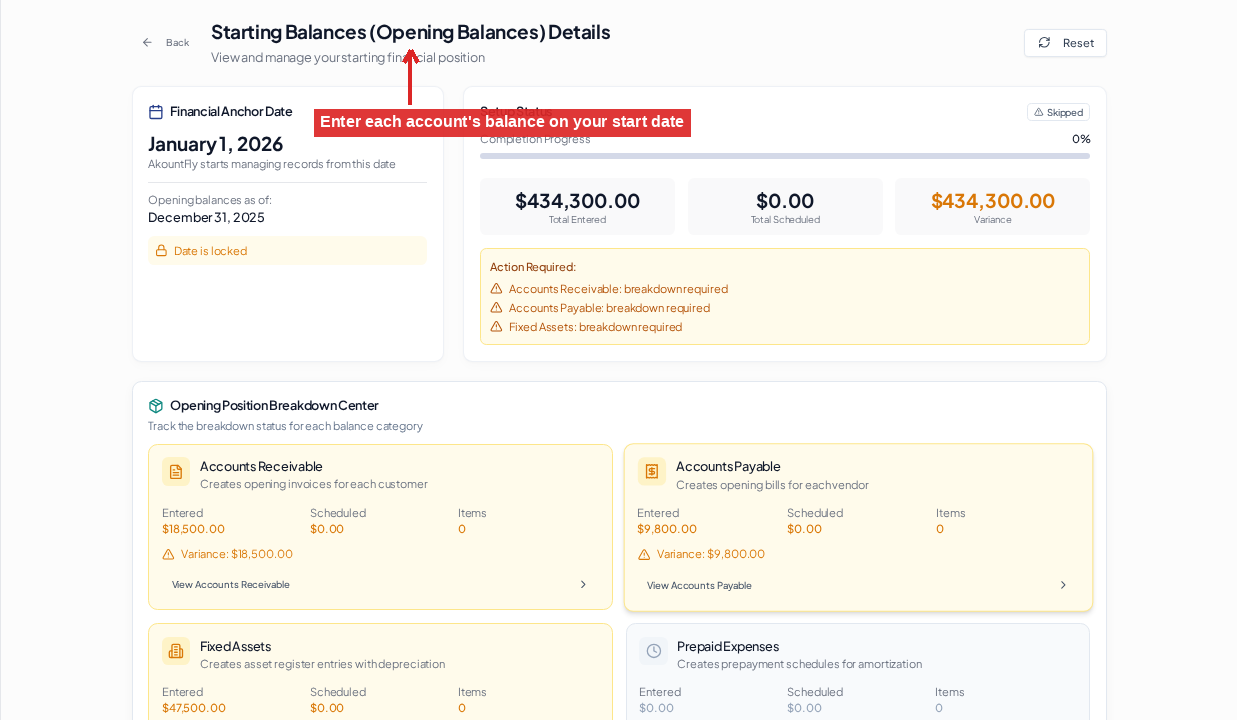Click the chevron on View Accounts Payable row
1237x720 pixels.
1063,586
